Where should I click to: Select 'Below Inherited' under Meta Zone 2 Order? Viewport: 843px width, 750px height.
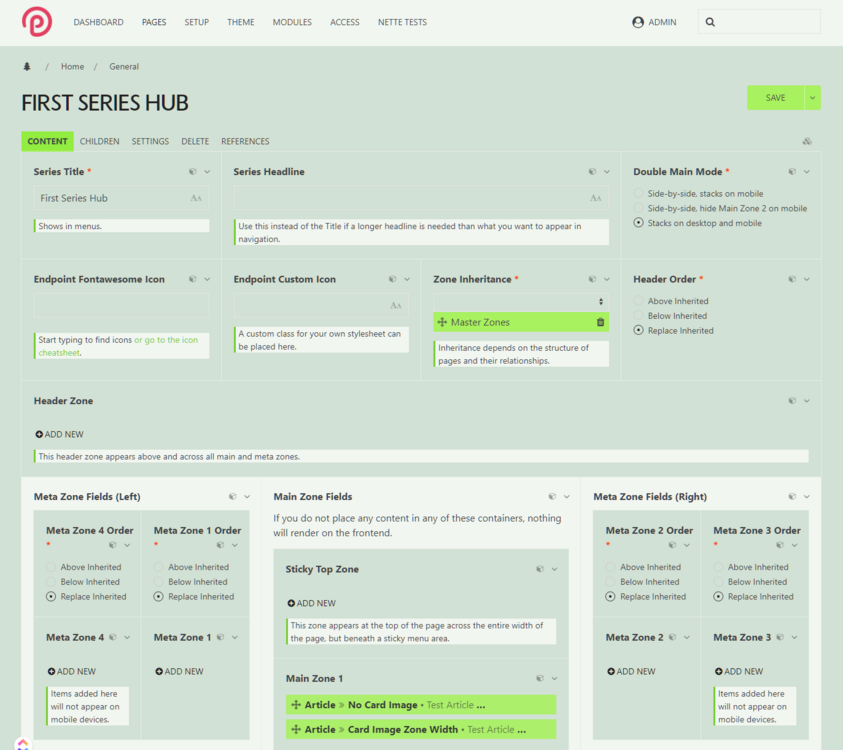coord(611,582)
